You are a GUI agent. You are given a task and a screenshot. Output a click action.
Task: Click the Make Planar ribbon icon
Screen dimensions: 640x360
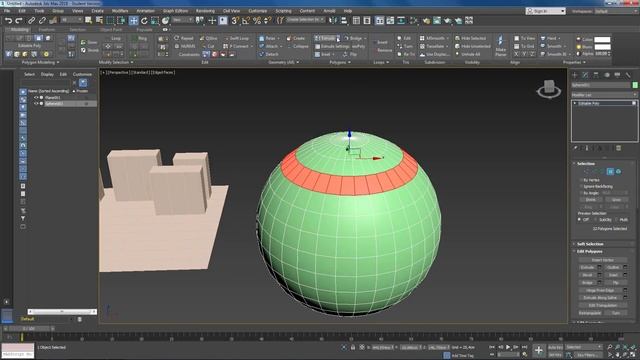500,45
